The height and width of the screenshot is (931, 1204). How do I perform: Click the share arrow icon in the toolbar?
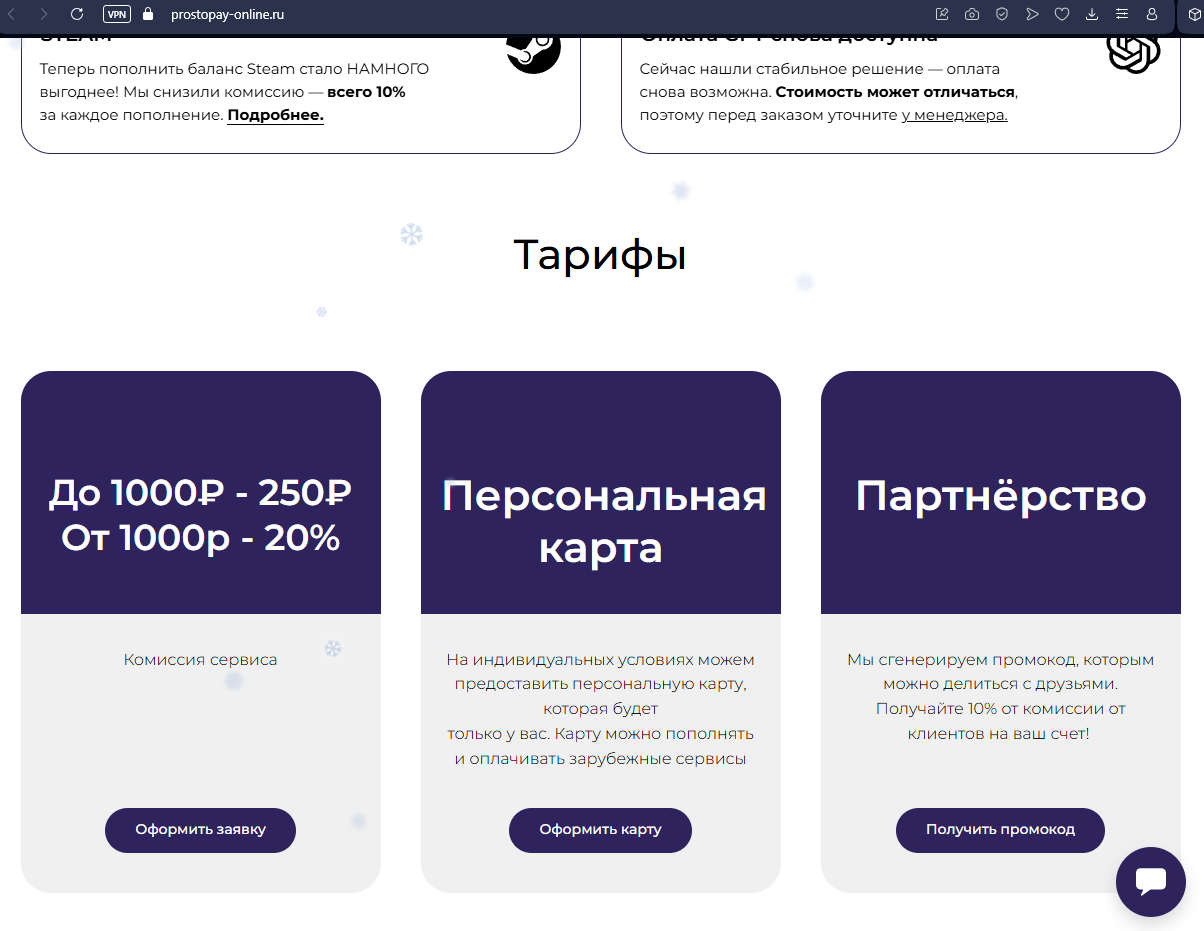[1031, 14]
